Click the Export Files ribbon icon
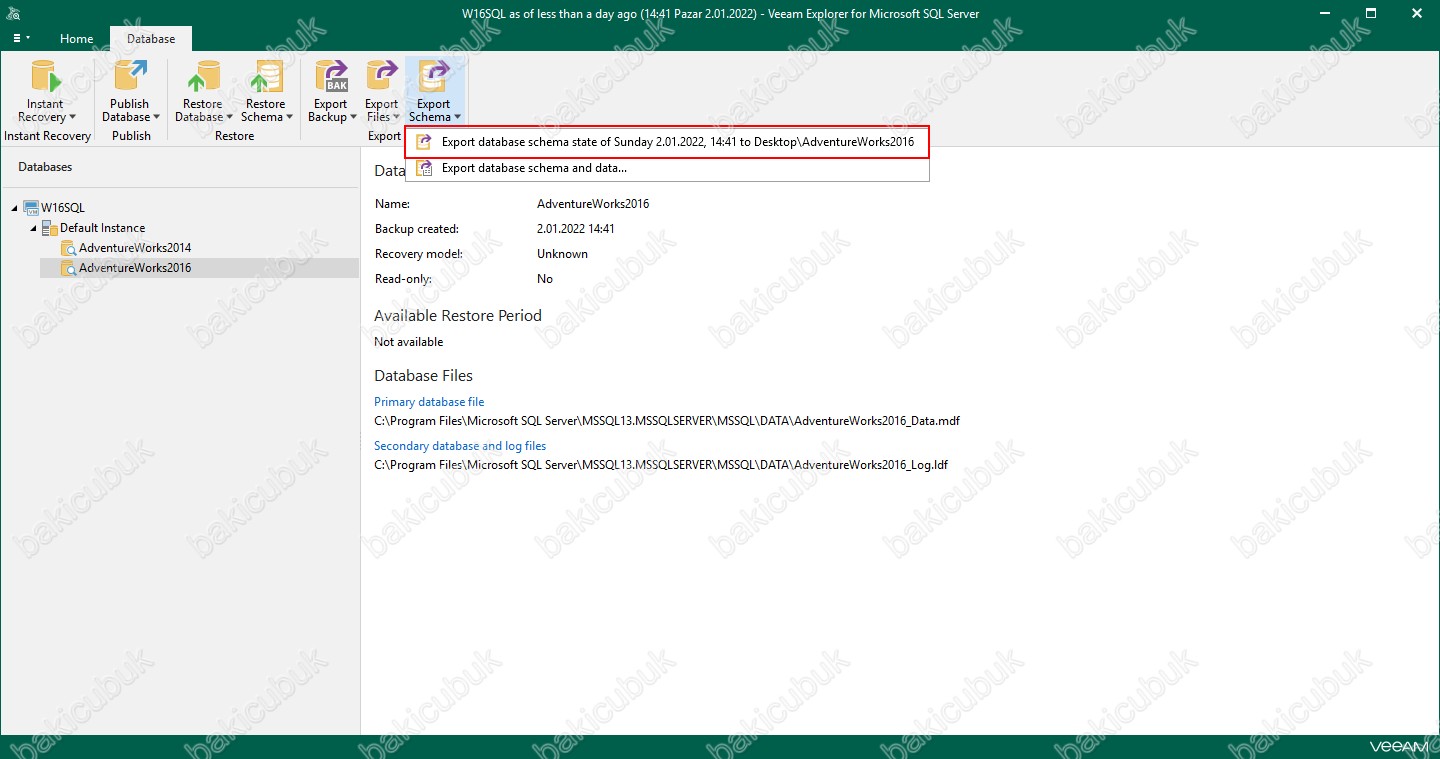 pos(381,77)
